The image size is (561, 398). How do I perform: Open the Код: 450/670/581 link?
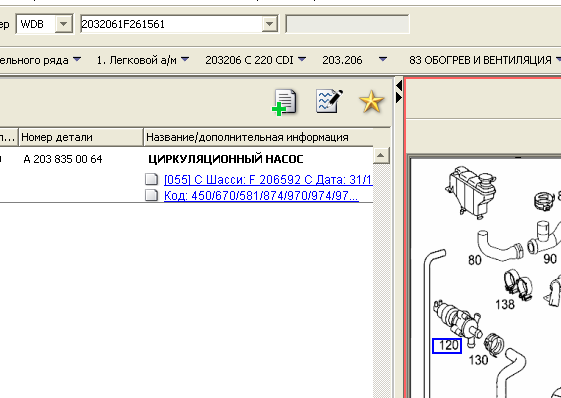pos(261,196)
